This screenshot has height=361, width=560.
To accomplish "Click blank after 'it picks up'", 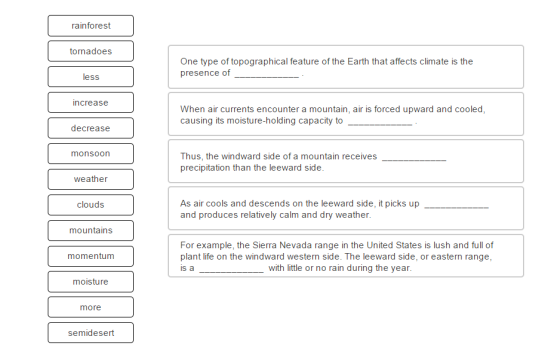I will click(x=456, y=204).
